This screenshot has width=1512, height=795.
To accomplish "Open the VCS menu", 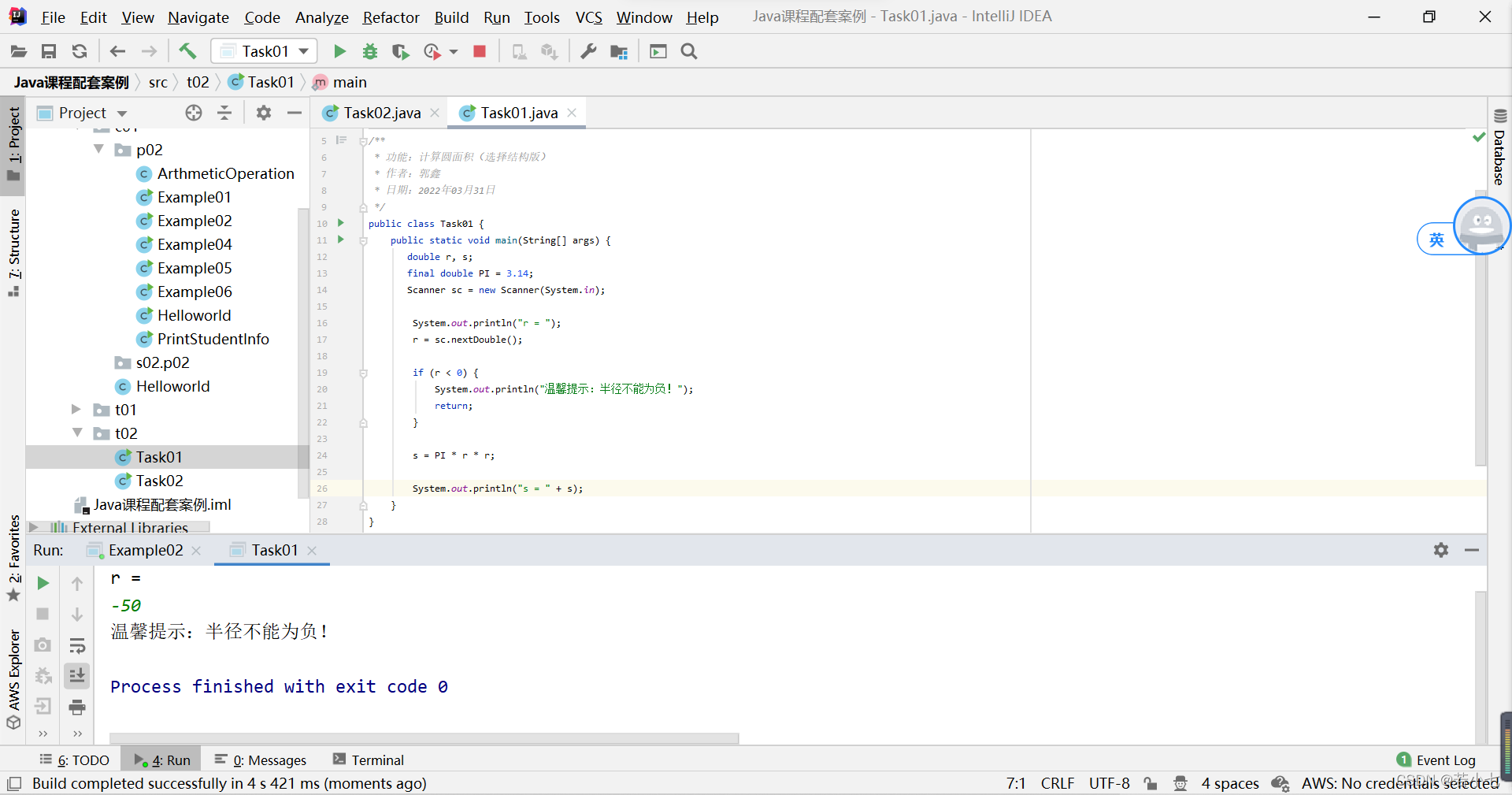I will [x=588, y=17].
